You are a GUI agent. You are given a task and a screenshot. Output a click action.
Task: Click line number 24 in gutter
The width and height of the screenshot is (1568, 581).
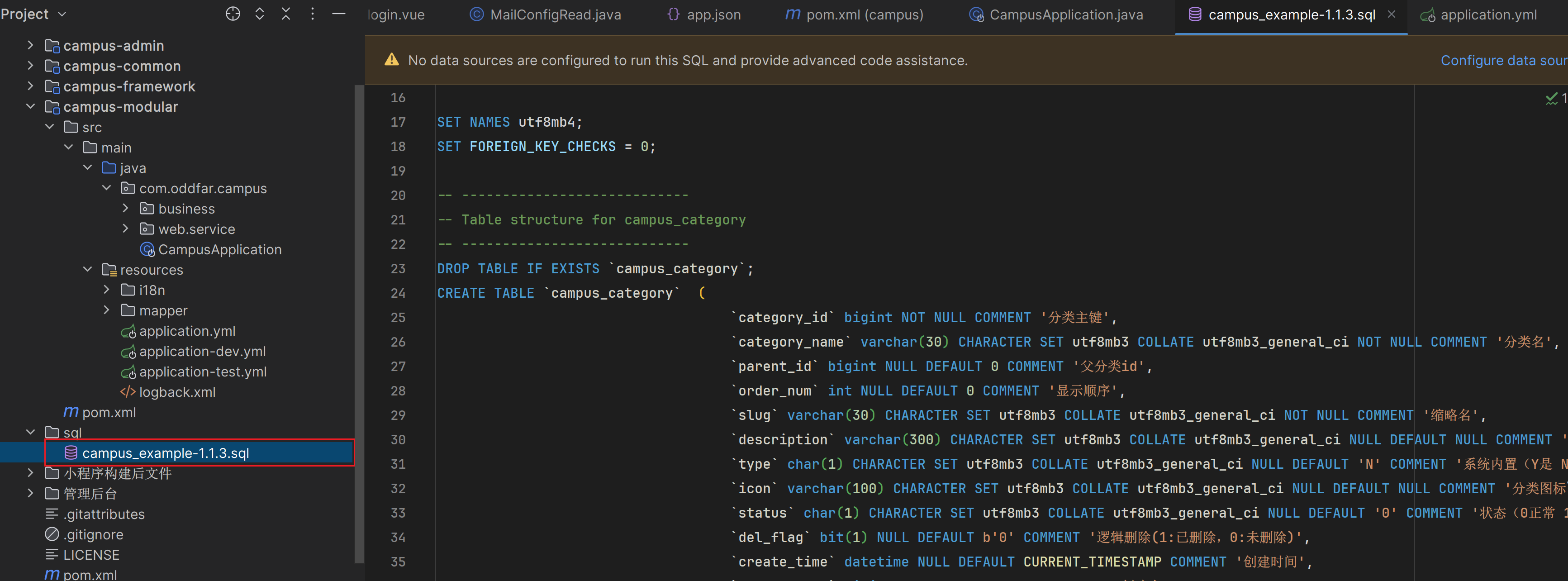click(x=398, y=293)
